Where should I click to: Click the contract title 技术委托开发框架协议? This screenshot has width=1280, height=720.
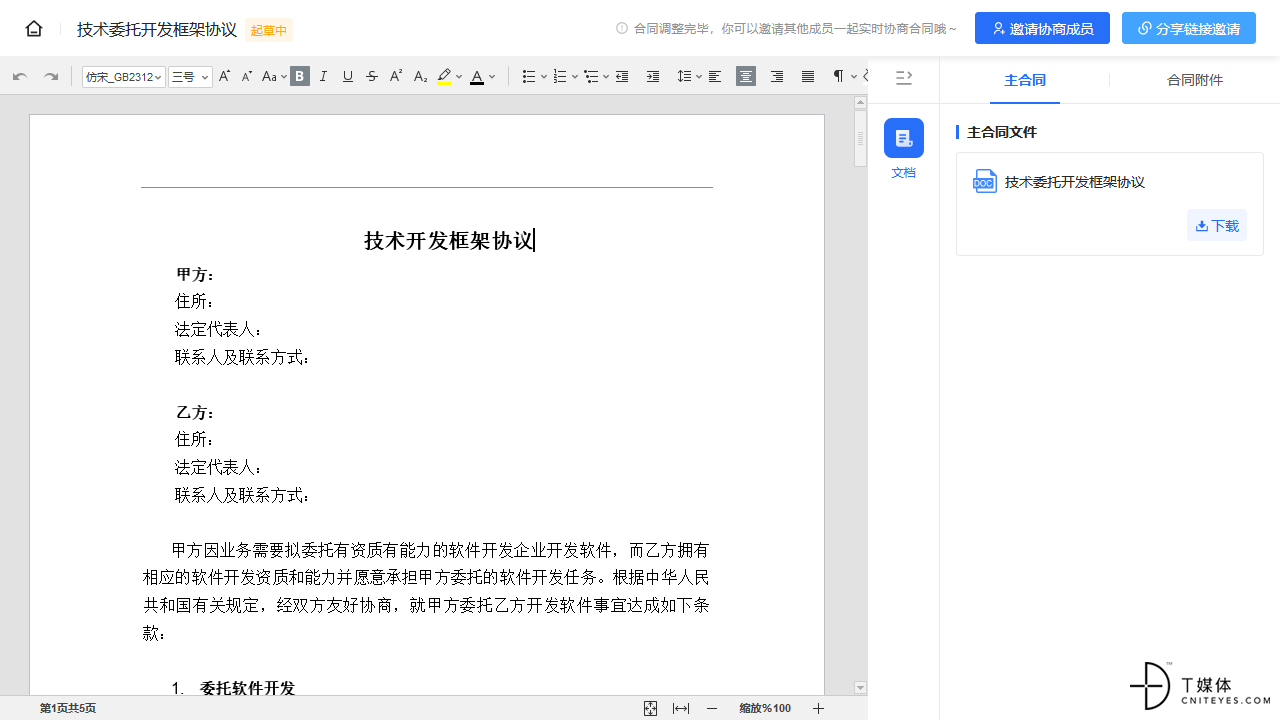(x=157, y=30)
